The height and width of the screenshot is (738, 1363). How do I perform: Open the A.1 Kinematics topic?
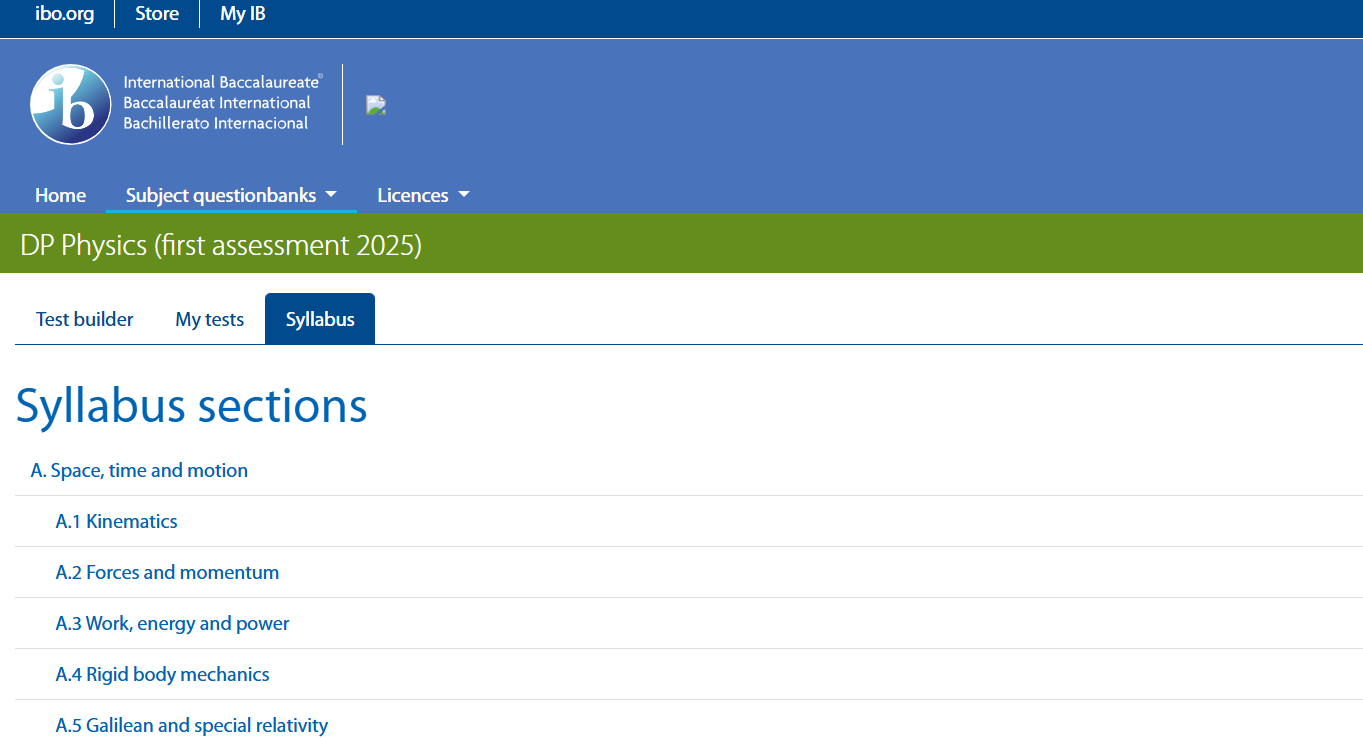pos(117,521)
